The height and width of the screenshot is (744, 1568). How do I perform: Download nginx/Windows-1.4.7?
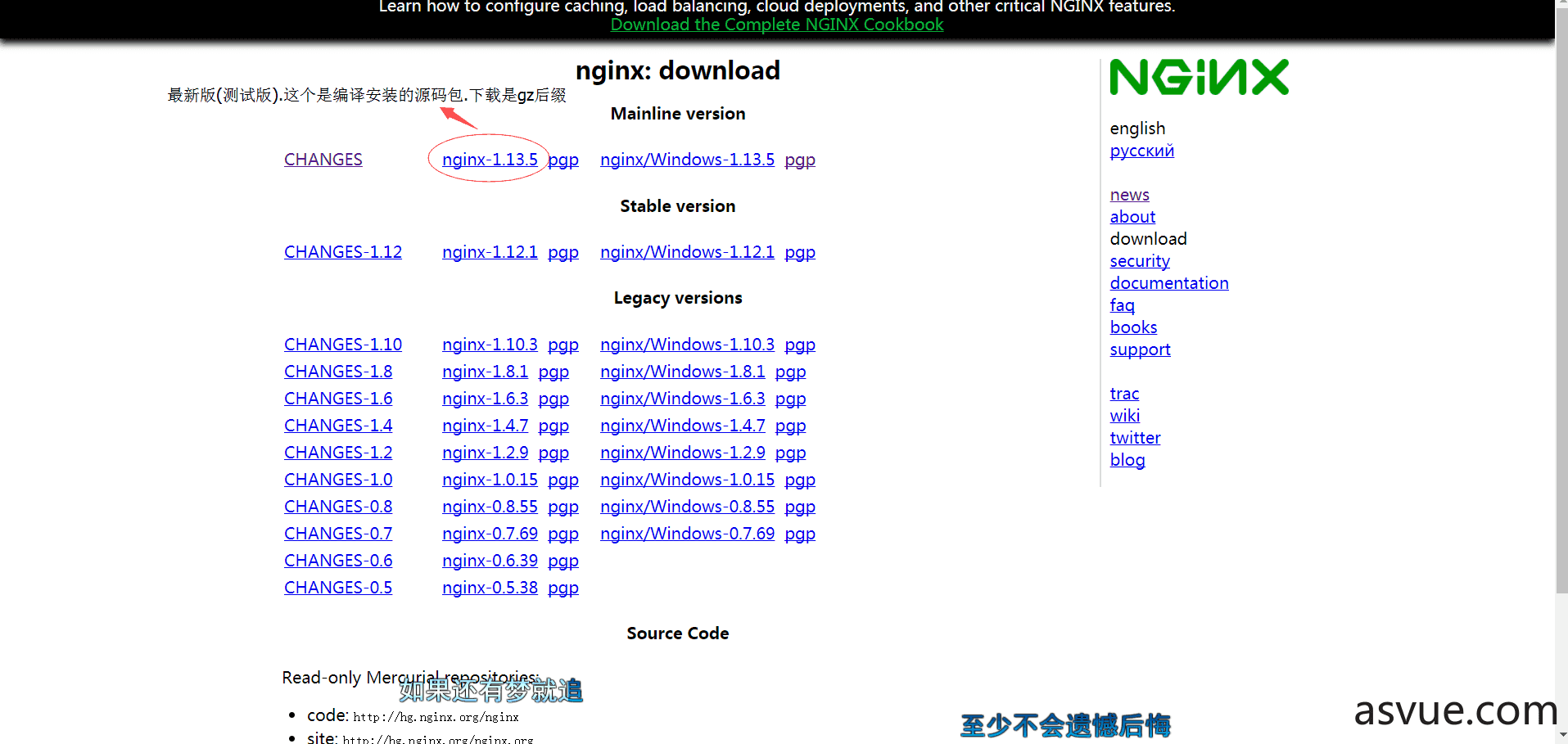tap(682, 426)
